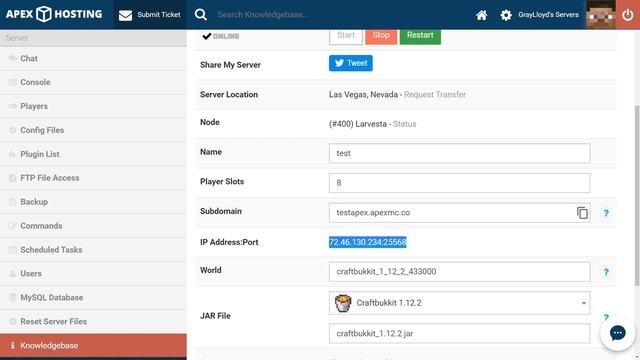The width and height of the screenshot is (640, 360).
Task: Click the Las Vegas, Nevada location text
Action: [363, 94]
